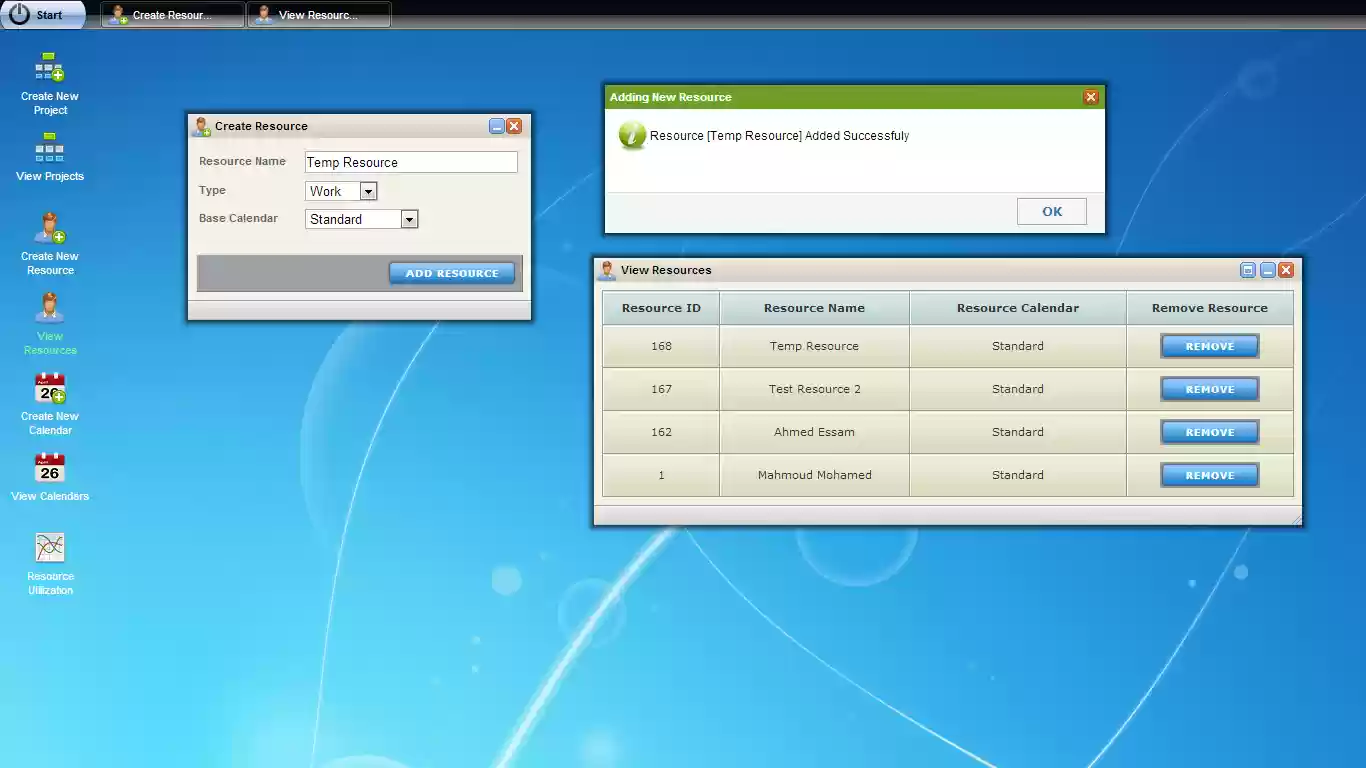Remove the resource named Ahmed Essam
Image resolution: width=1366 pixels, height=768 pixels.
[1210, 432]
